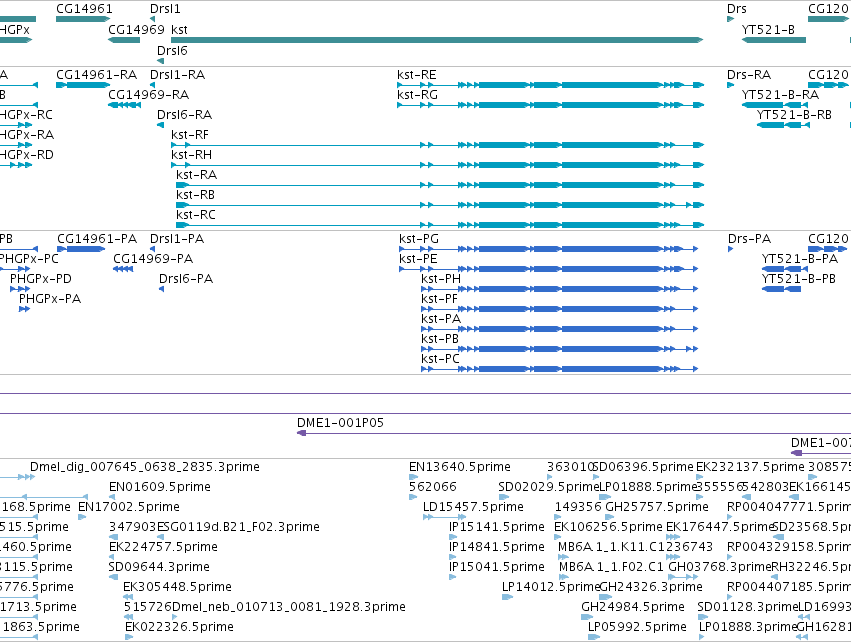
Task: Click protein PHGPx-PA label
Action: 50,299
